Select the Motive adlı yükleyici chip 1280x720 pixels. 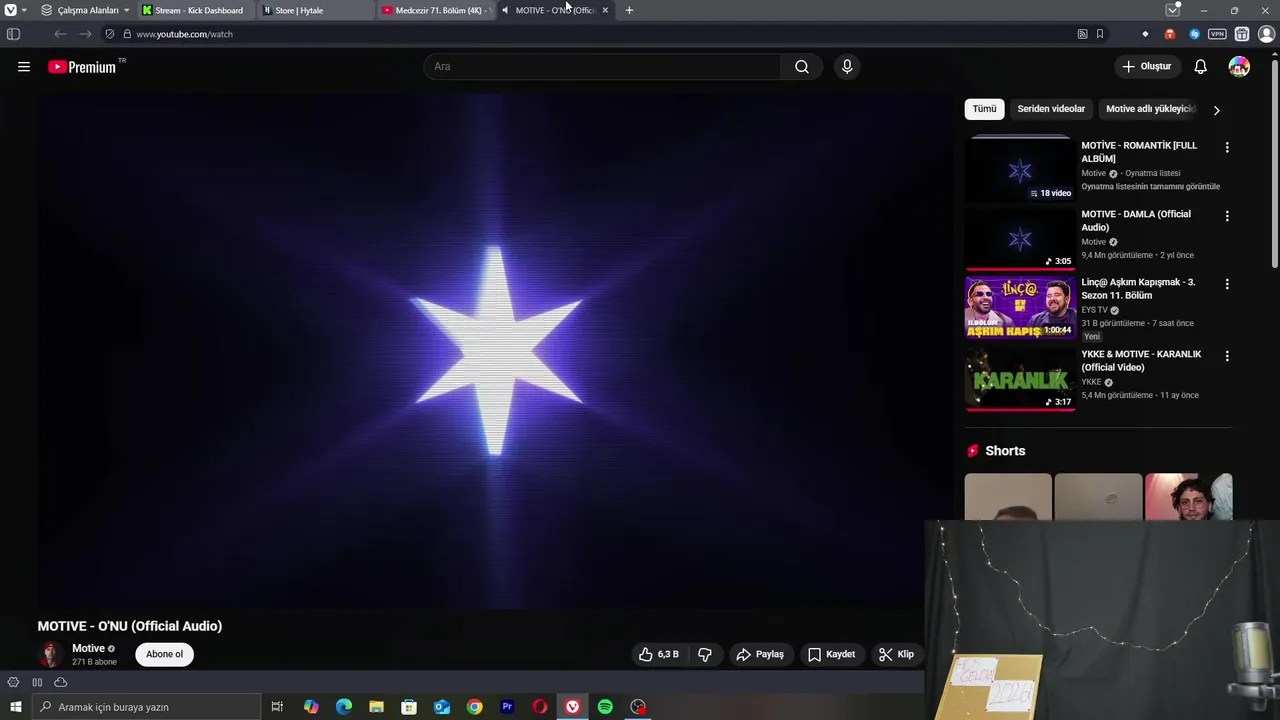coord(1150,109)
